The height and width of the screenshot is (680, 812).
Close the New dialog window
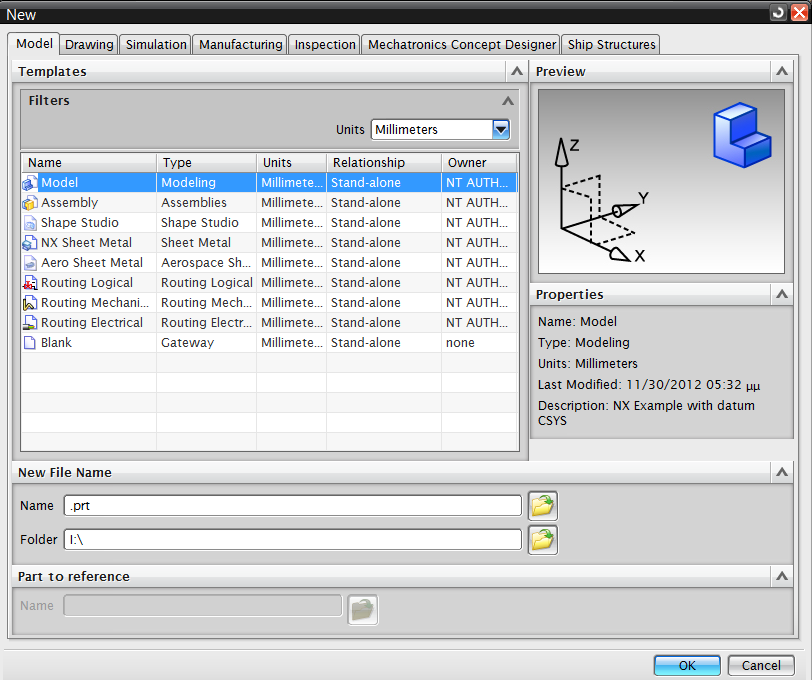click(799, 12)
